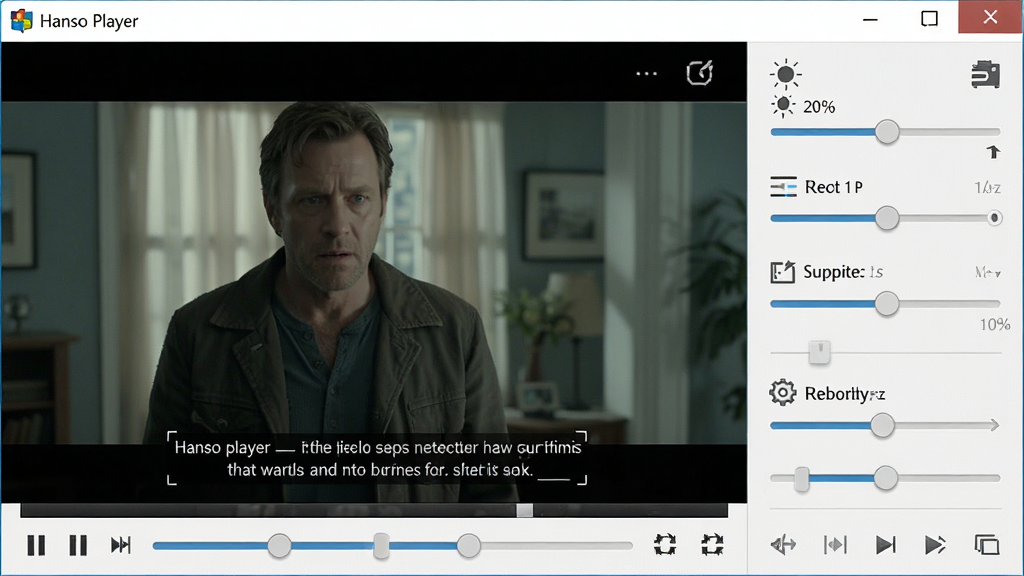
Task: Click the small sun icon beside 20%
Action: click(783, 106)
